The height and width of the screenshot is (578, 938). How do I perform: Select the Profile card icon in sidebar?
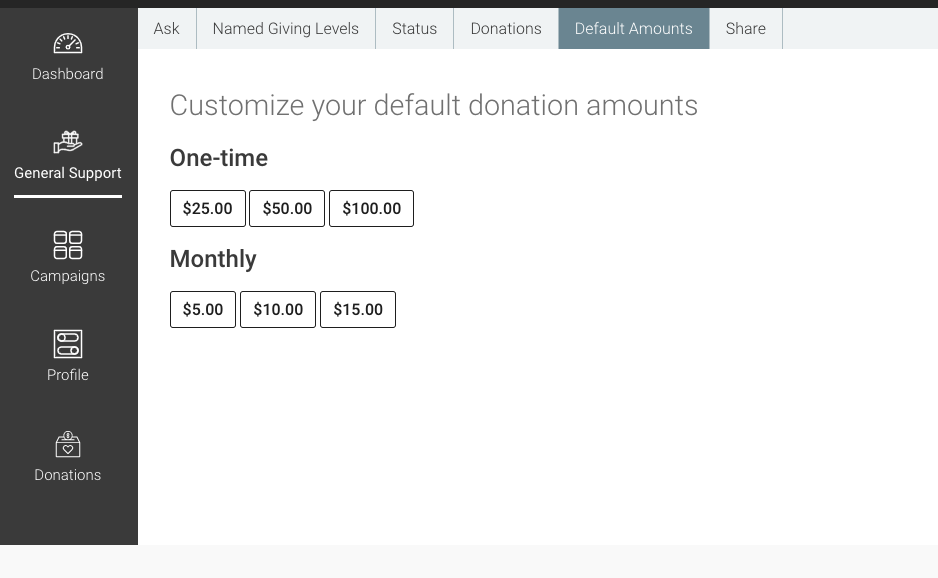[x=67, y=343]
